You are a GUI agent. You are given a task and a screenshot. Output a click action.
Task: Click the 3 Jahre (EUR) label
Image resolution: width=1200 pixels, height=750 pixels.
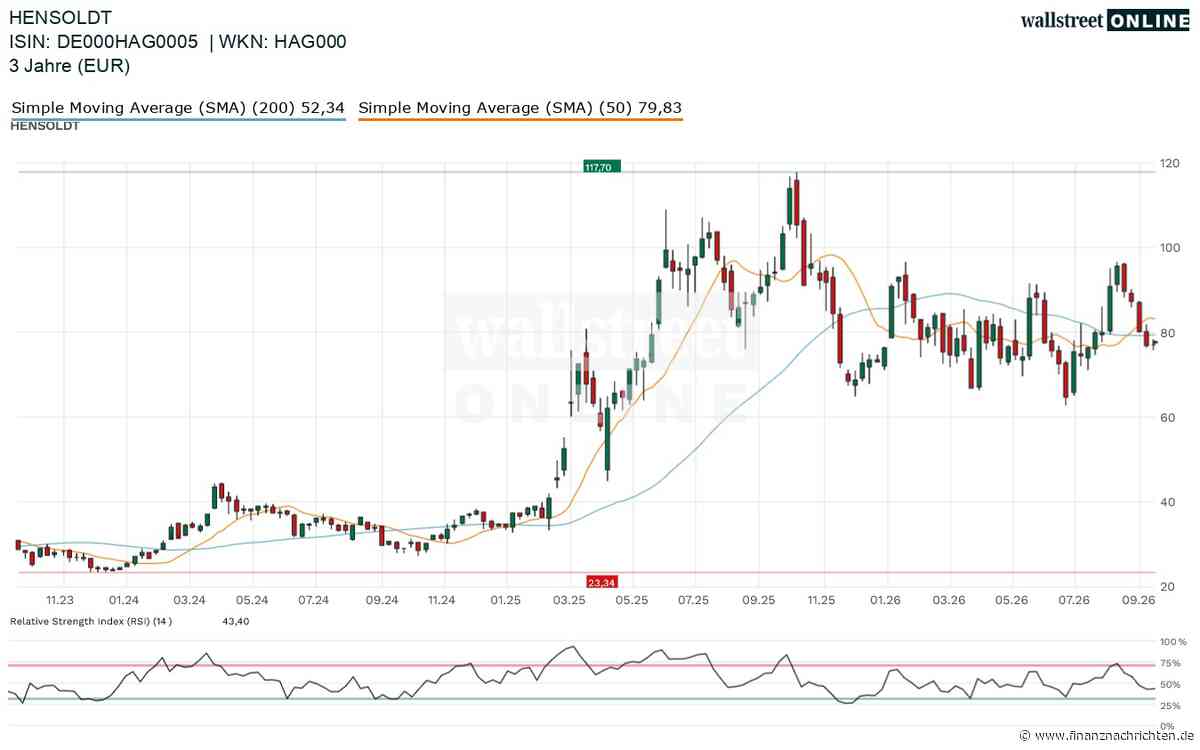(x=69, y=66)
